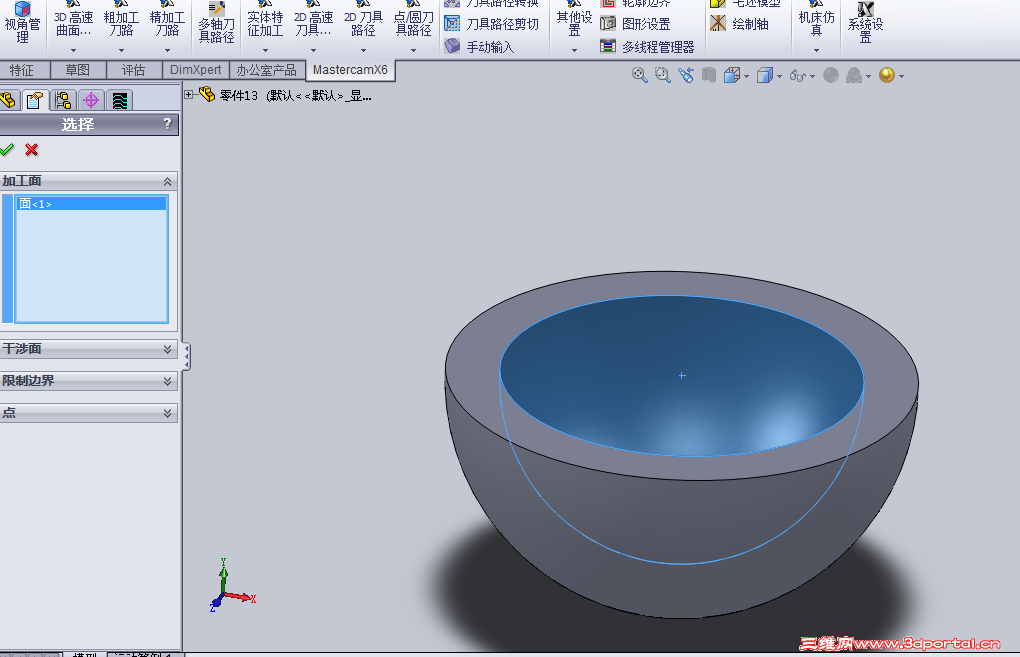Click 其他设置 other settings button
This screenshot has width=1020, height=657.
coord(574,20)
